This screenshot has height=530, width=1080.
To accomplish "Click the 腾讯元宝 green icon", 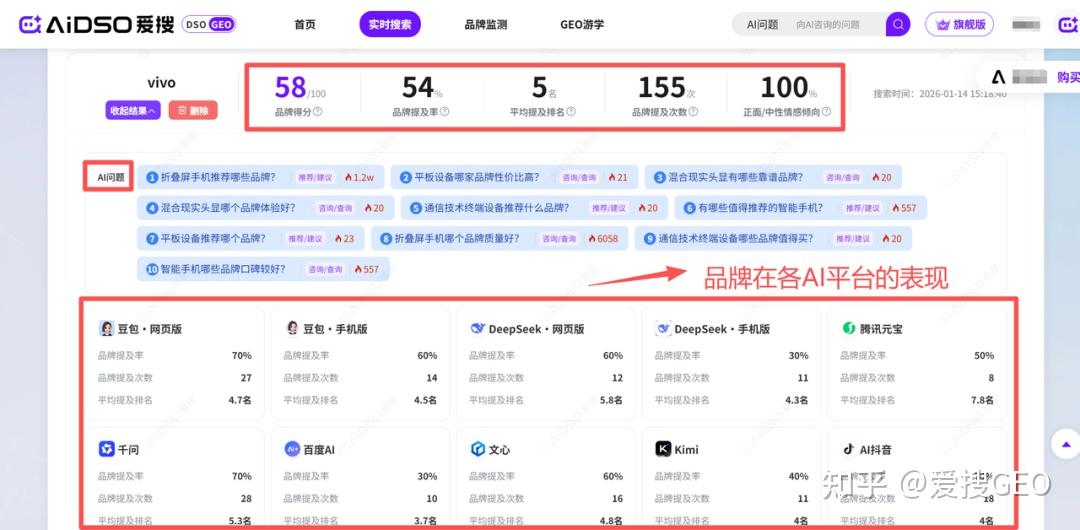I will pos(849,329).
